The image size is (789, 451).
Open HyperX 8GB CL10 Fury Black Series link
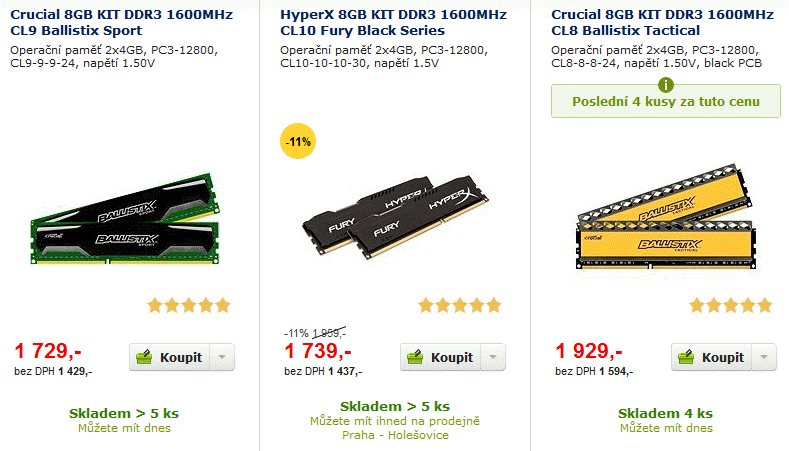(393, 22)
